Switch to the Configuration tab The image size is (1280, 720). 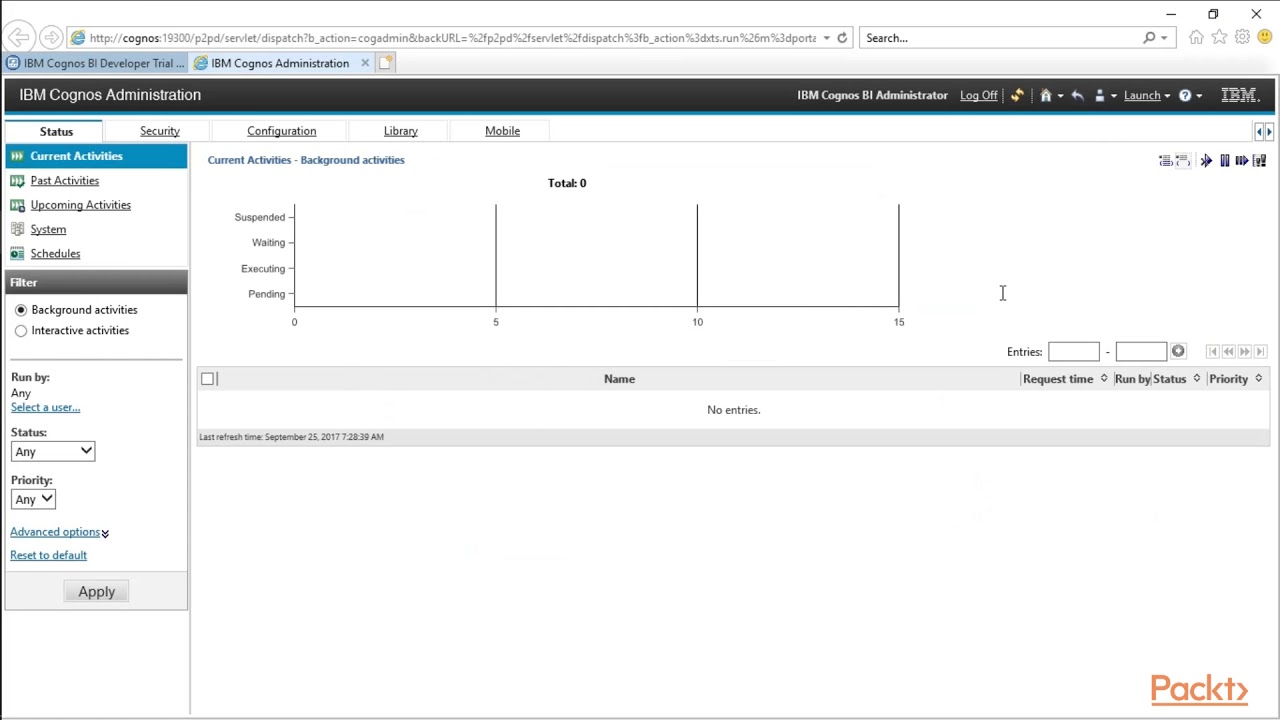point(281,131)
